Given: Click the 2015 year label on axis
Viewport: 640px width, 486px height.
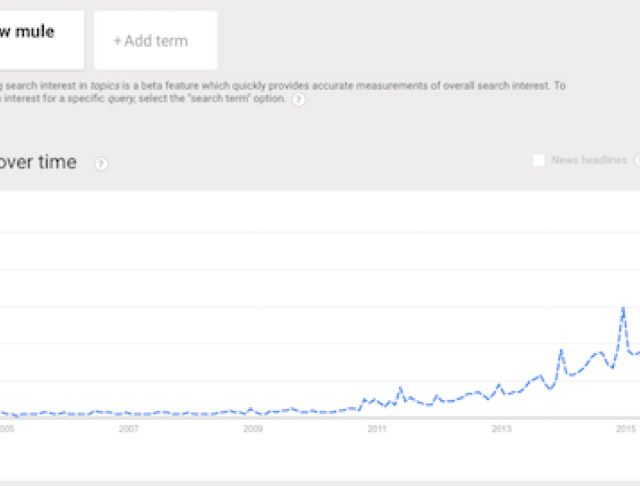Looking at the screenshot, I should [625, 430].
